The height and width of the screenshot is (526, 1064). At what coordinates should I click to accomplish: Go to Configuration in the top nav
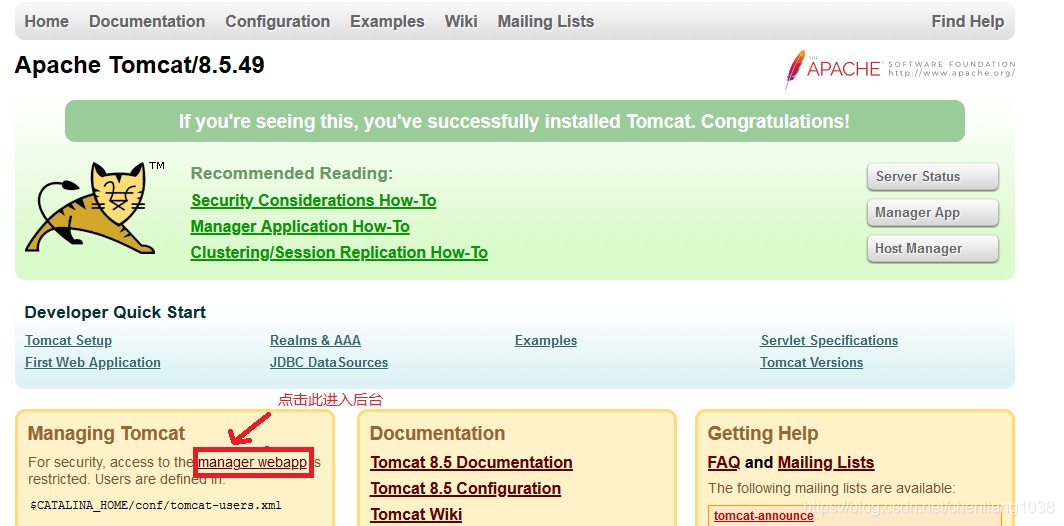[278, 22]
